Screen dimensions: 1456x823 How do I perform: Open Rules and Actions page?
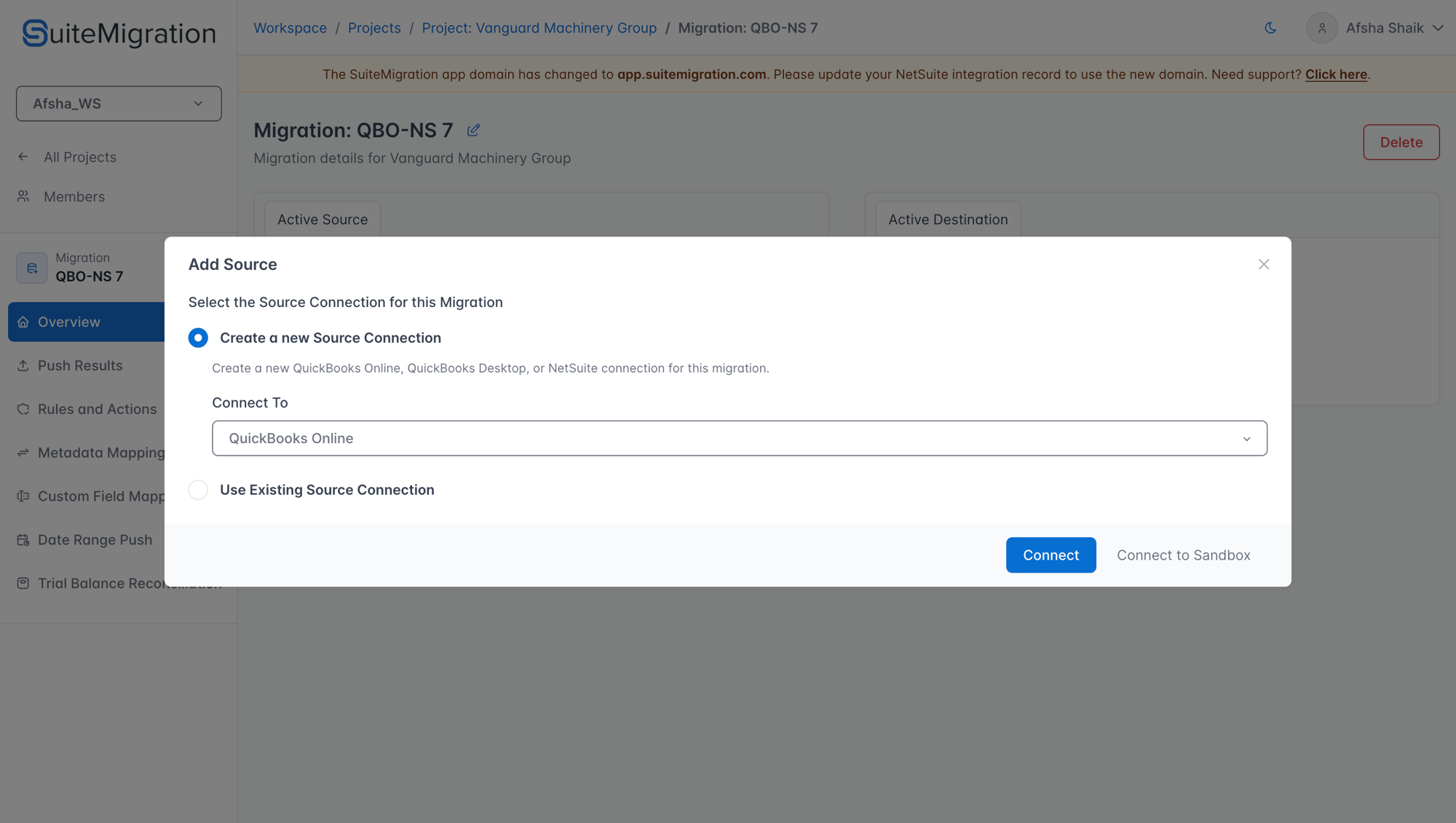pyautogui.click(x=98, y=409)
